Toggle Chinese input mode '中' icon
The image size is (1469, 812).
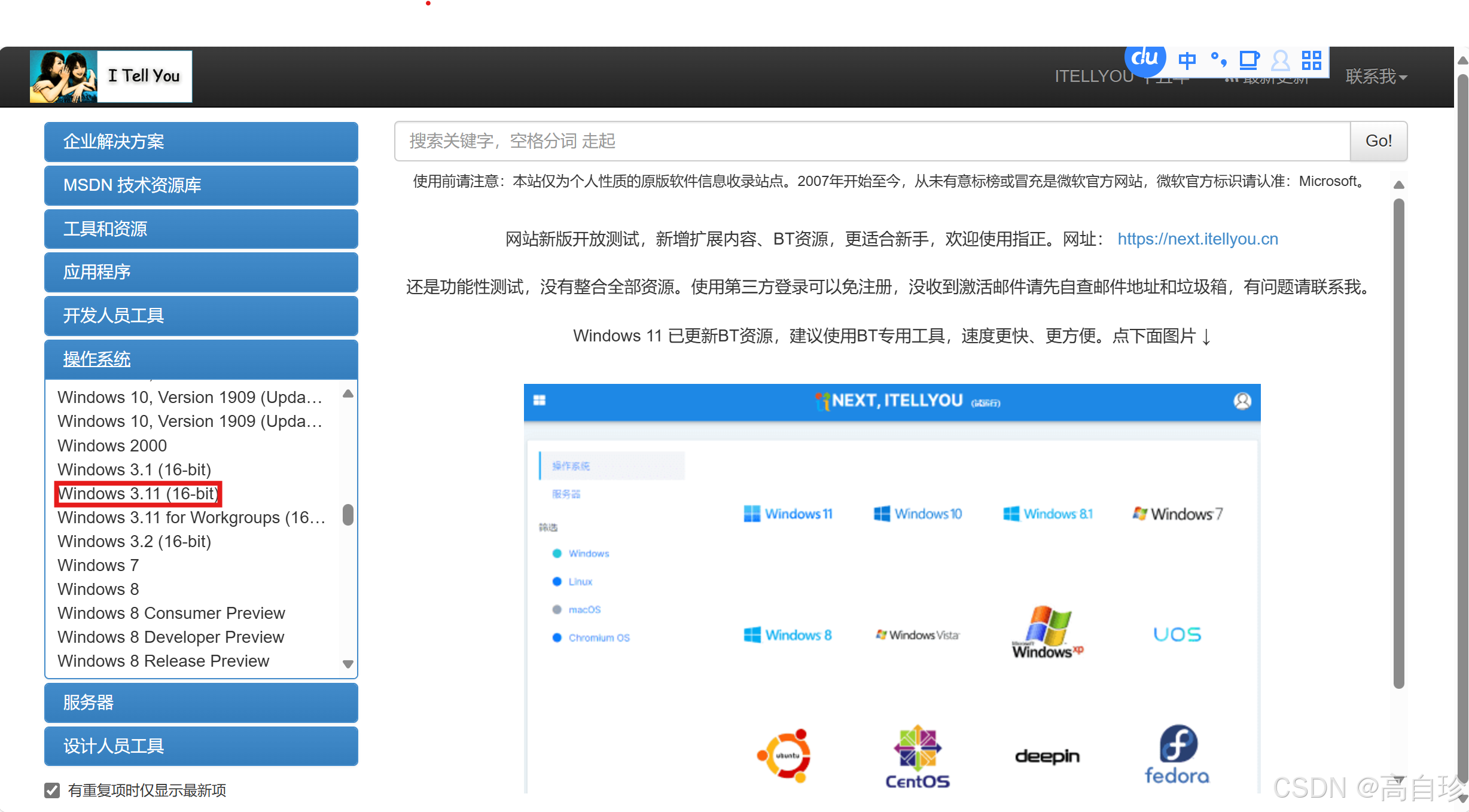coord(1187,60)
